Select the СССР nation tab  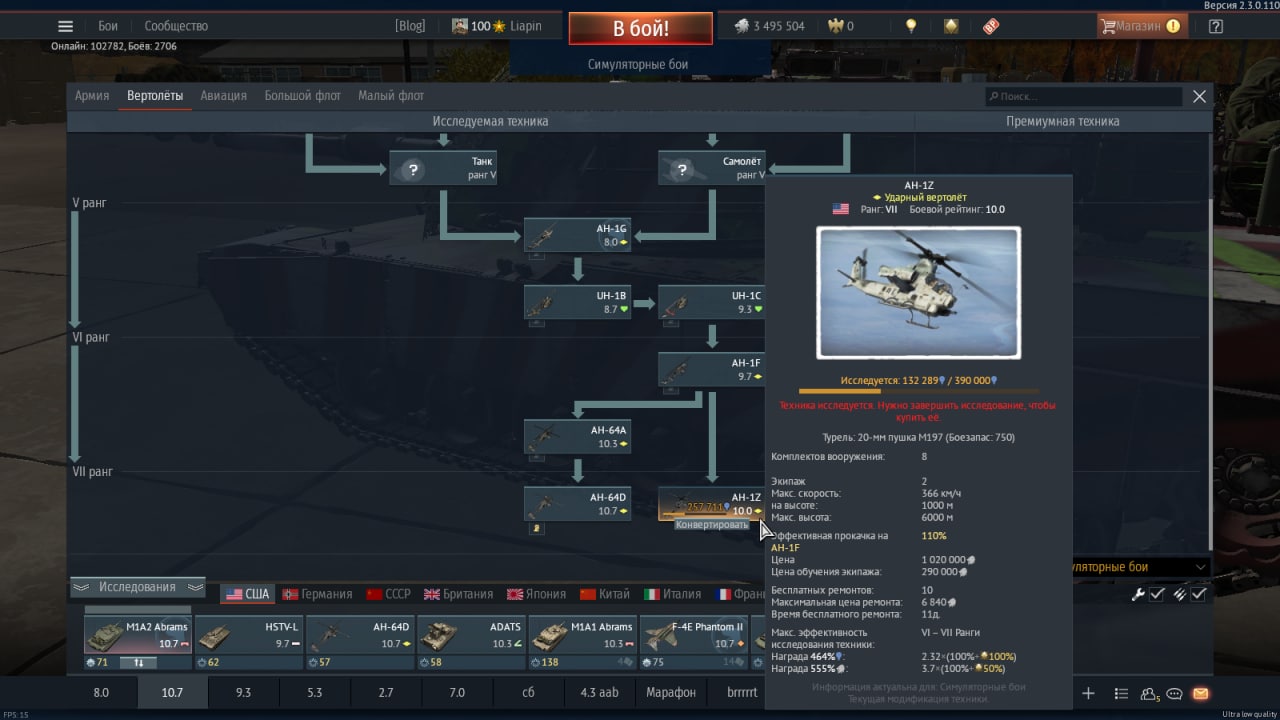(x=388, y=594)
